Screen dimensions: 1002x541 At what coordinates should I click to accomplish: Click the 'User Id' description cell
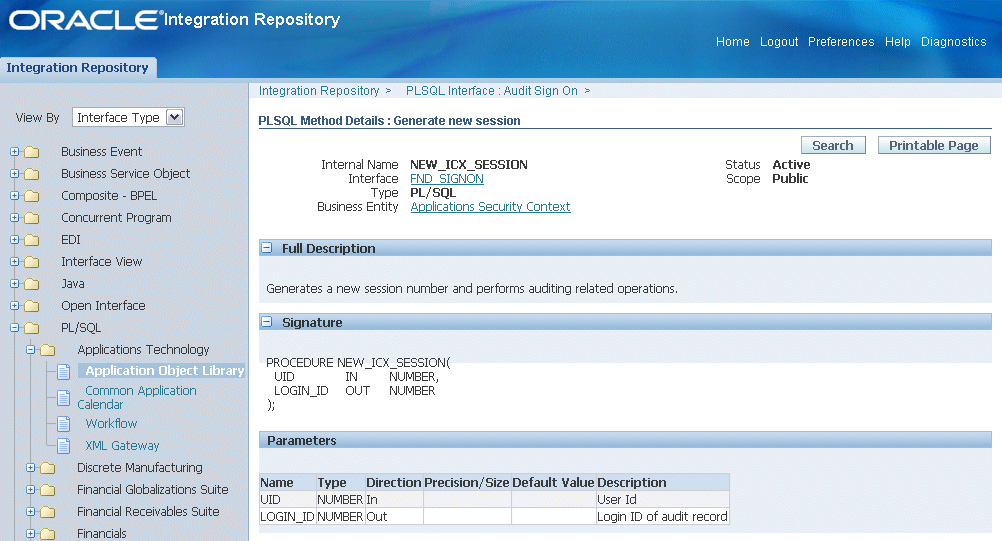coord(662,499)
